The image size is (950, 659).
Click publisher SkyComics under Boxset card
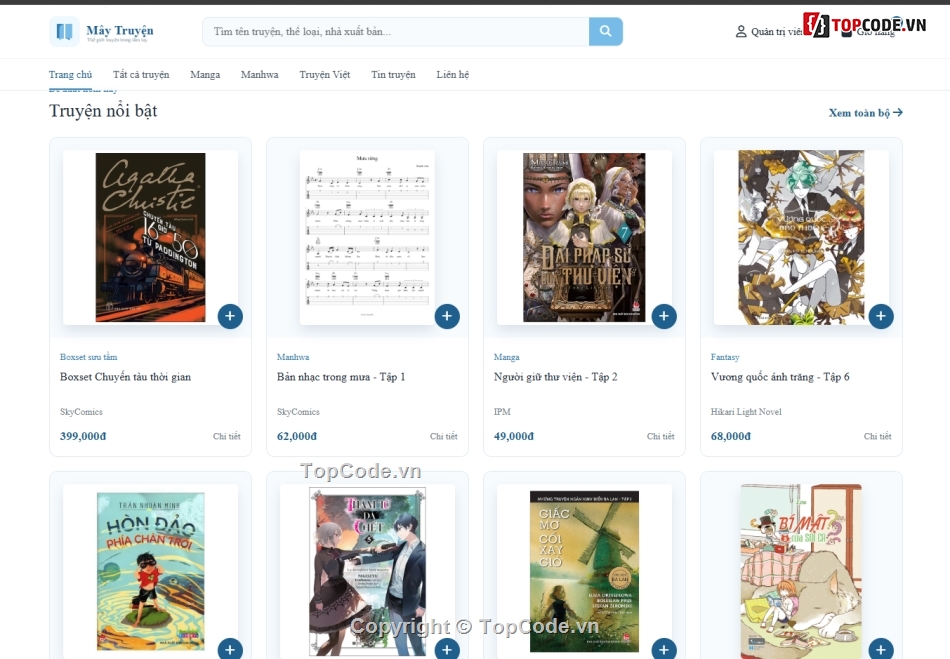[x=81, y=412]
